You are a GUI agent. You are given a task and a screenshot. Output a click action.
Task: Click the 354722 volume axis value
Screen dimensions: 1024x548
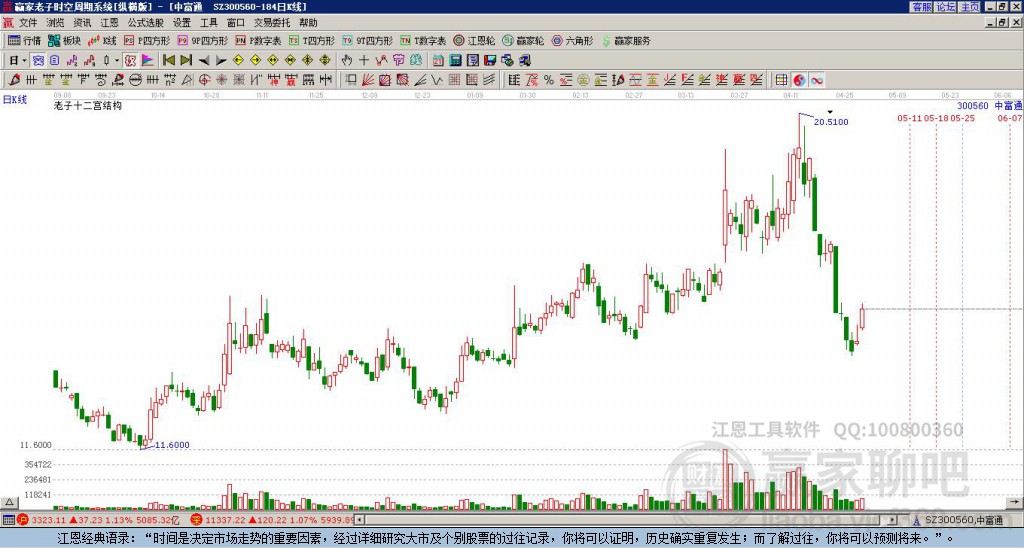[x=38, y=464]
